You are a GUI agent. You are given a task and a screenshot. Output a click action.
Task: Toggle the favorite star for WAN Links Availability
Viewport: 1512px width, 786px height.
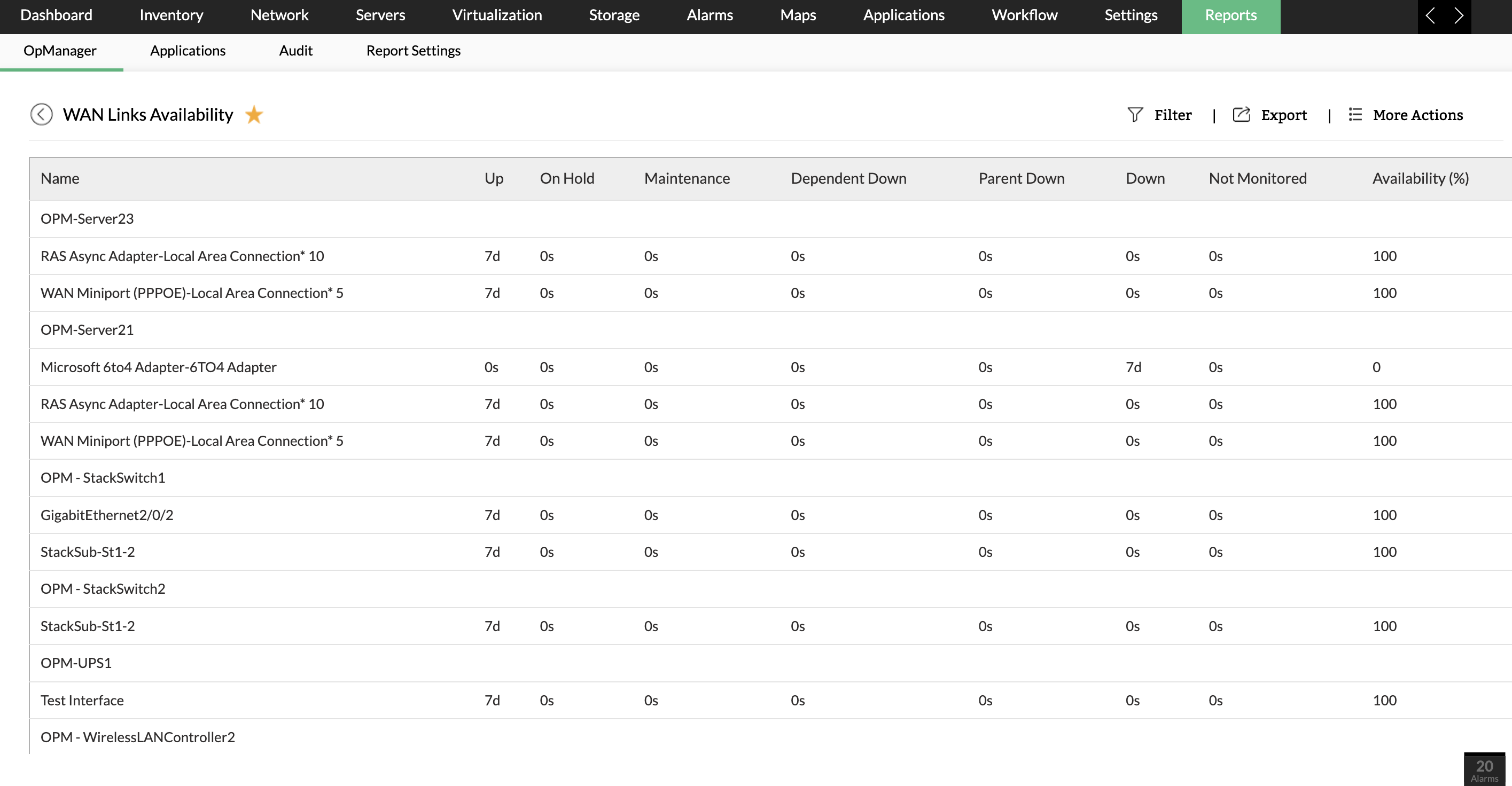[254, 114]
